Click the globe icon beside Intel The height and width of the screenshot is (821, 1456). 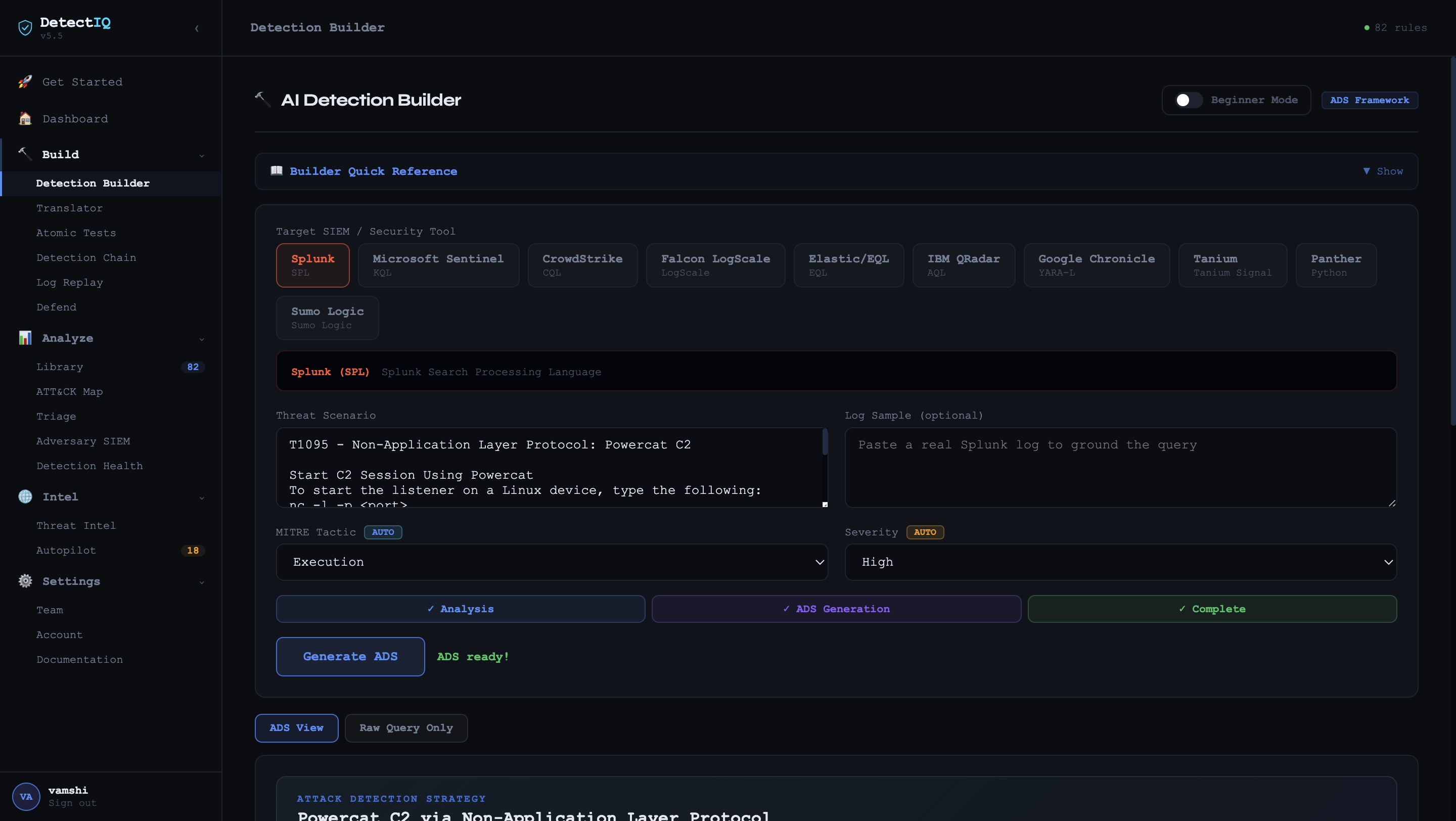pyautogui.click(x=25, y=496)
